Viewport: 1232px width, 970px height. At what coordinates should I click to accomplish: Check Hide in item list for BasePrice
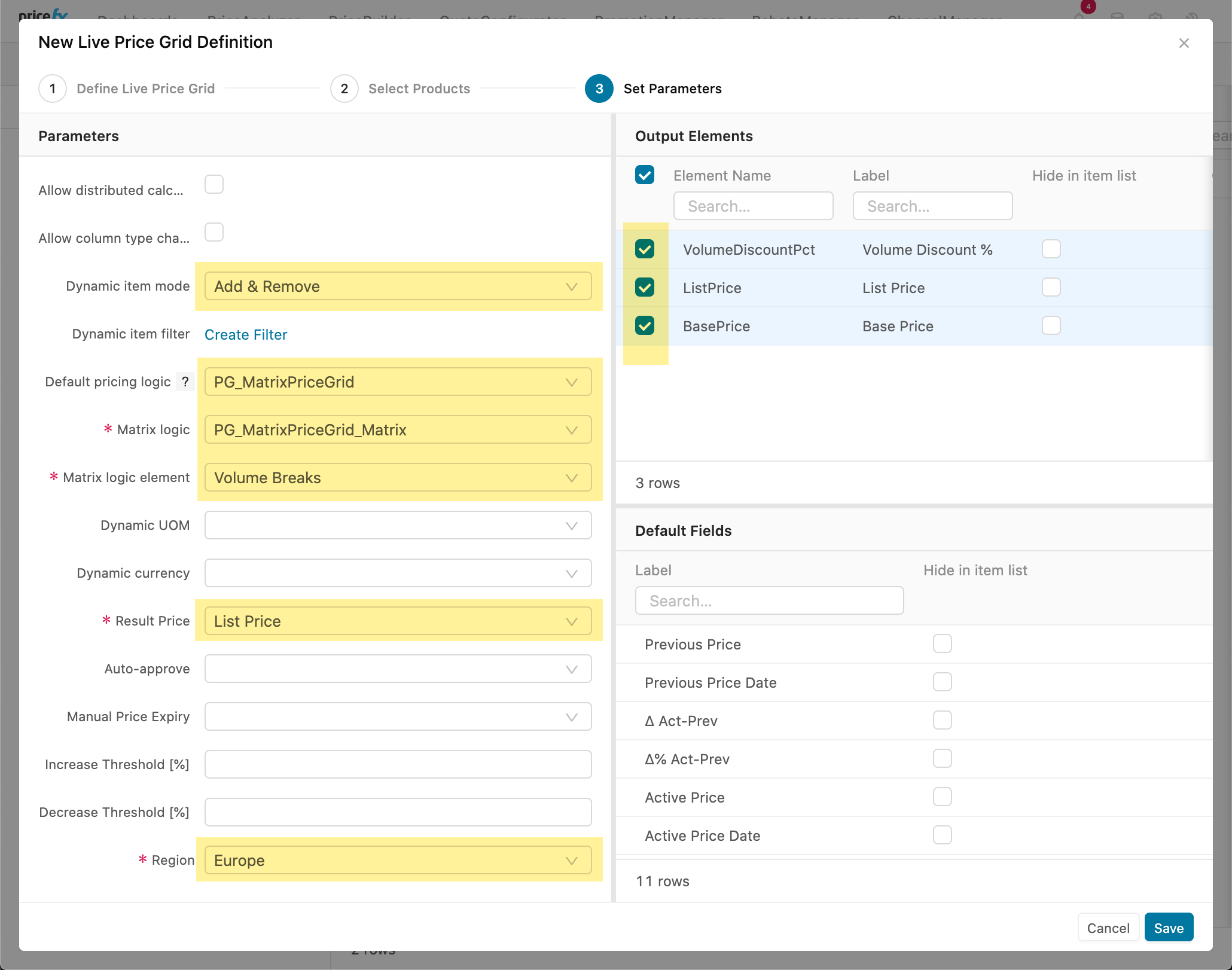pos(1051,326)
